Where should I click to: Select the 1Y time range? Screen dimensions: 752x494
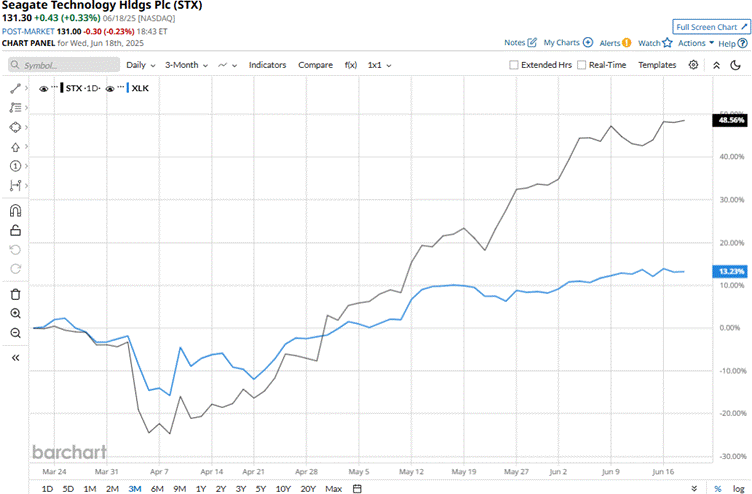pos(200,489)
